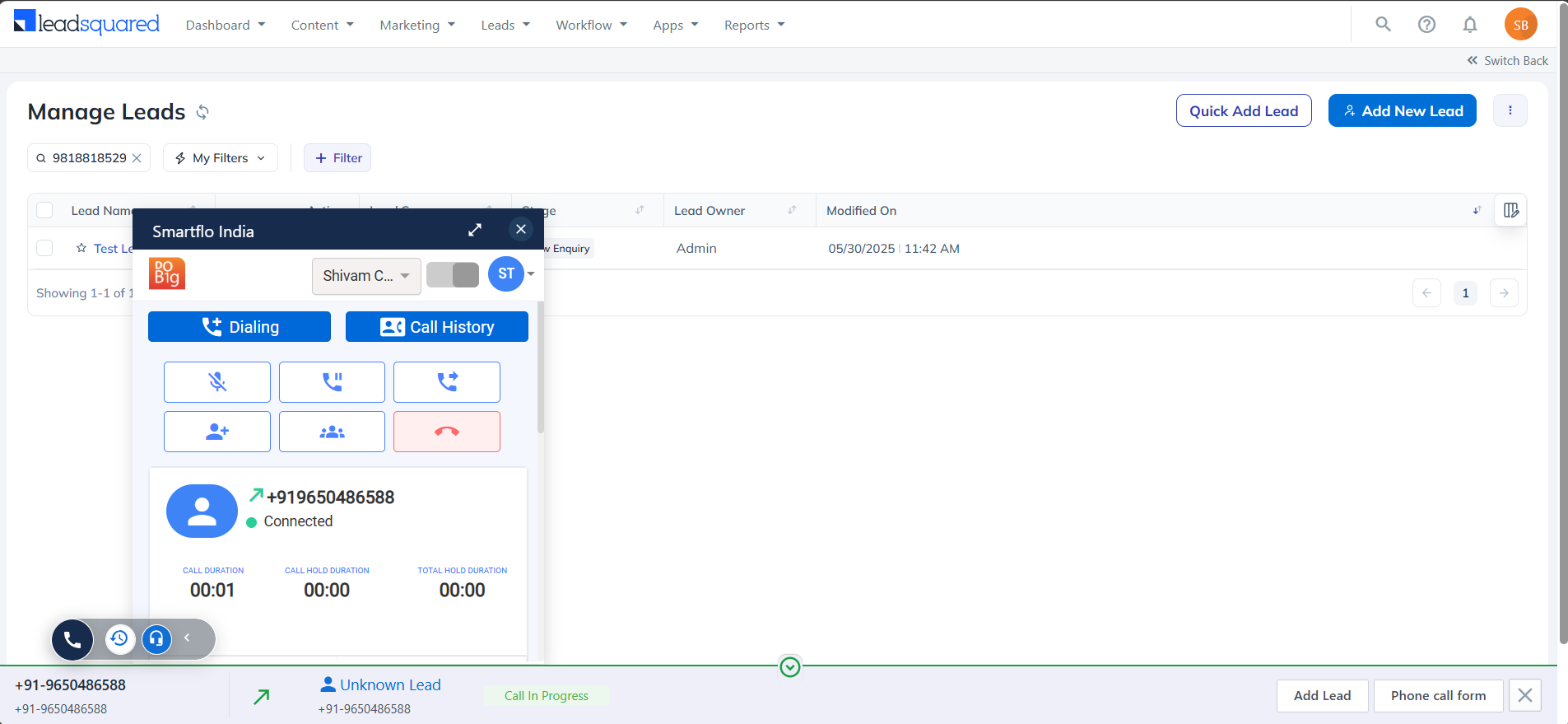Mute the call microphone
Screen dimensions: 1568x724
(x=217, y=382)
